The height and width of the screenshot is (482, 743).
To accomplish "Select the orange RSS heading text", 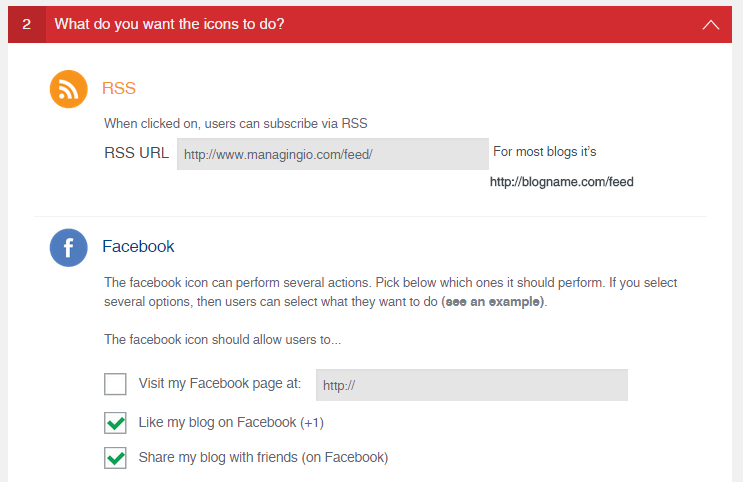I will [x=119, y=88].
